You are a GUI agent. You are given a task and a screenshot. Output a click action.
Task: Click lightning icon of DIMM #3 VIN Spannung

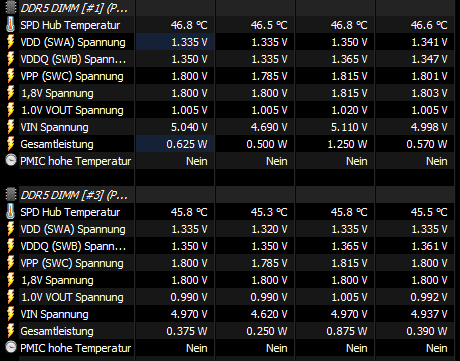(x=11, y=314)
